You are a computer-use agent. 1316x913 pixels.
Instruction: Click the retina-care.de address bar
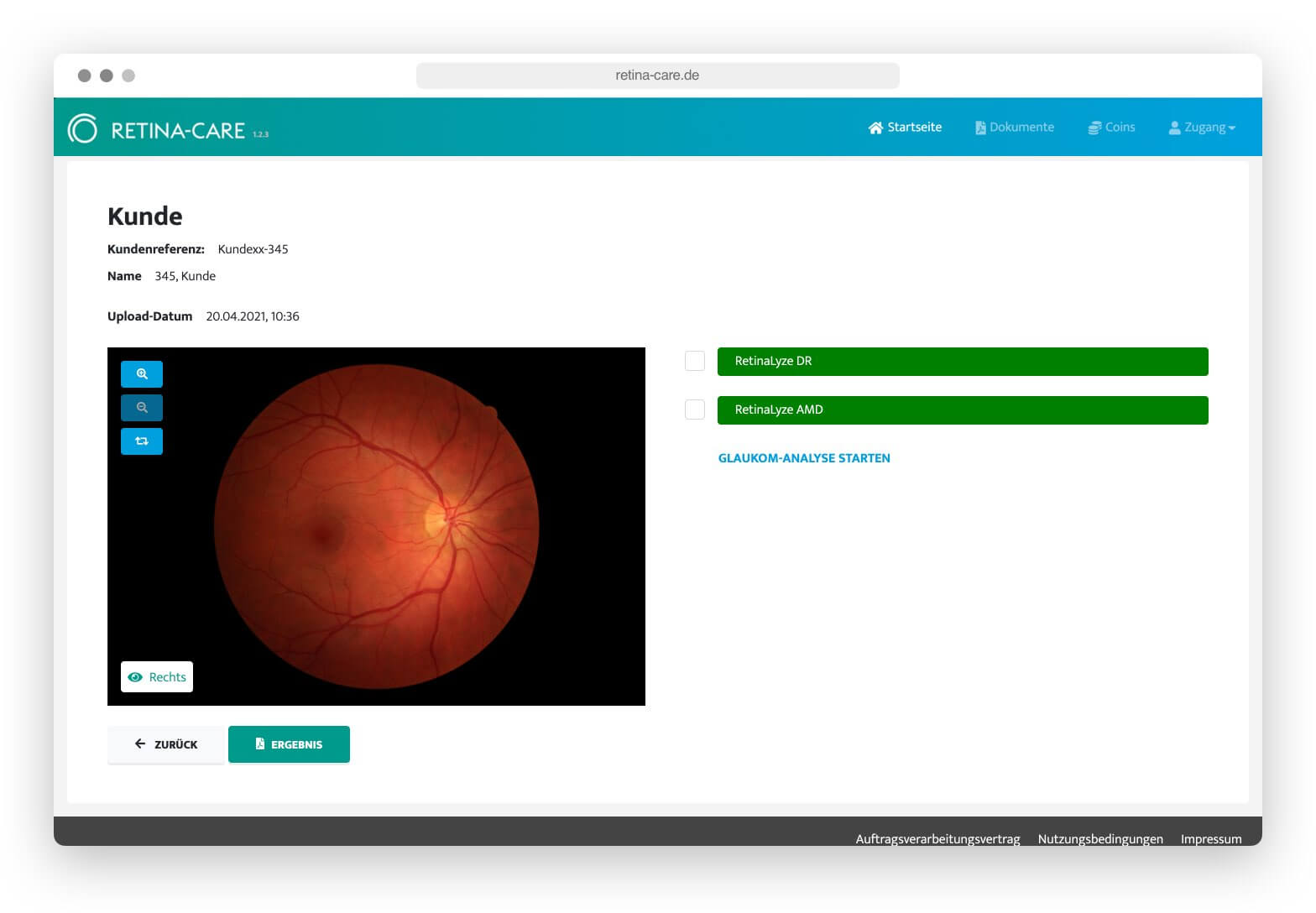coord(658,76)
